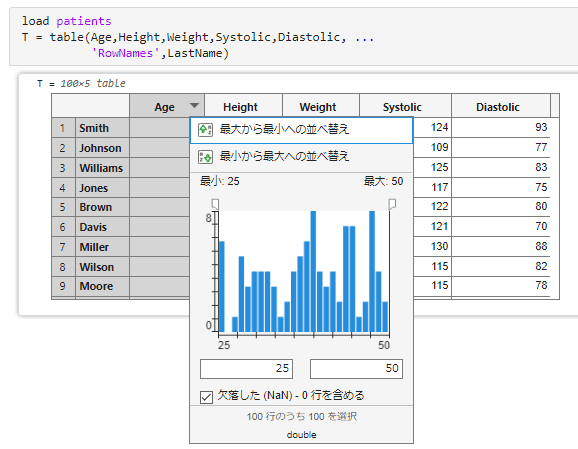
Task: Click the descending sort icon
Action: 205,129
